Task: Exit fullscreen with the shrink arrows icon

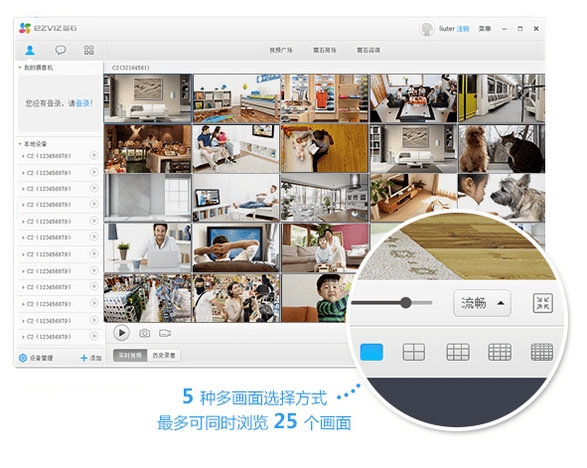Action: [542, 303]
